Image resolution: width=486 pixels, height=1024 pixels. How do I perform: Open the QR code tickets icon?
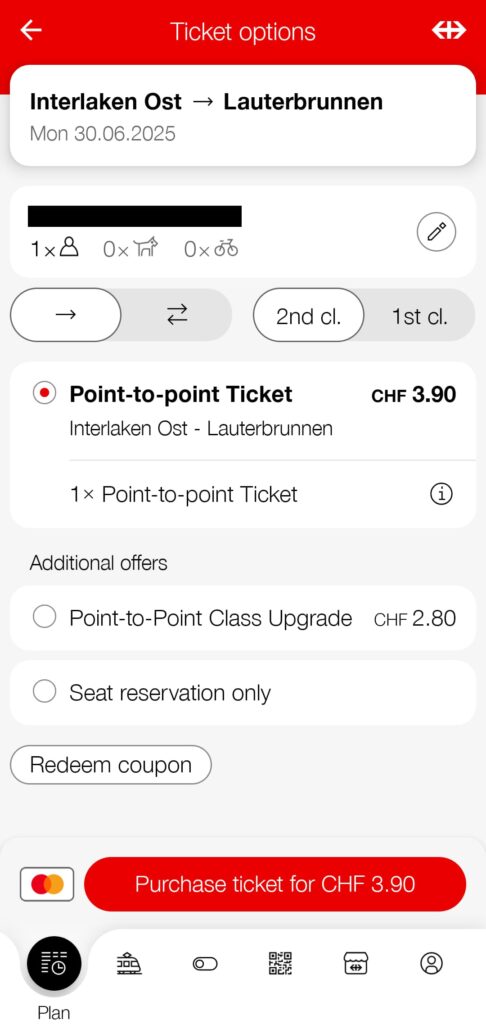(280, 963)
